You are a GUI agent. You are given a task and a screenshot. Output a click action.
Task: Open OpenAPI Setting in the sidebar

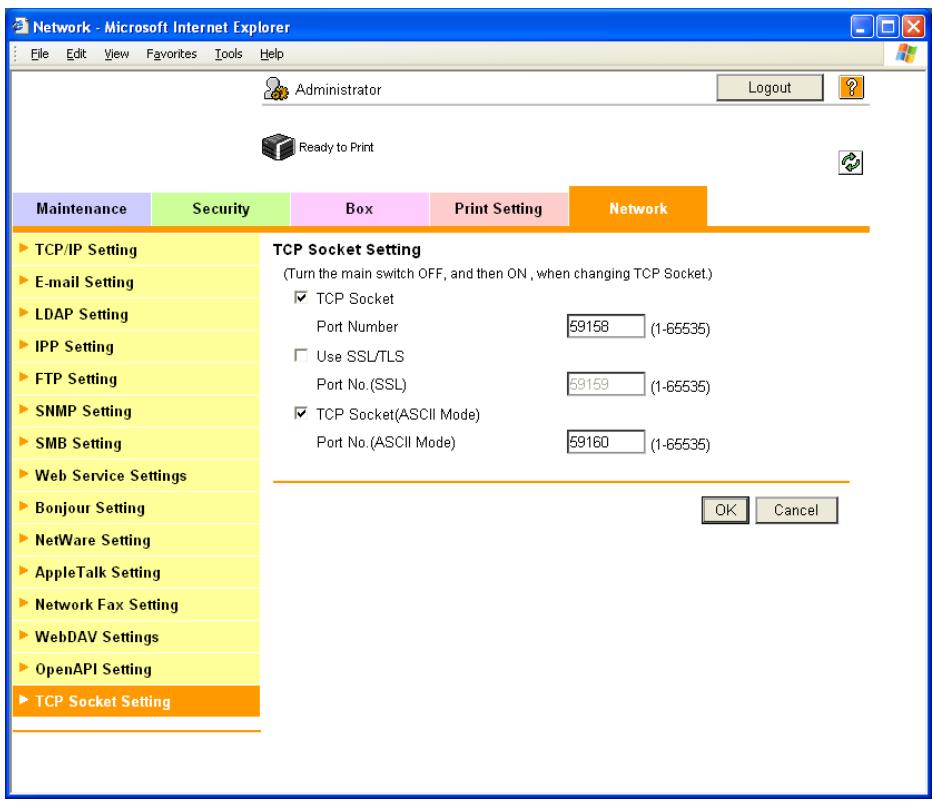[136, 669]
